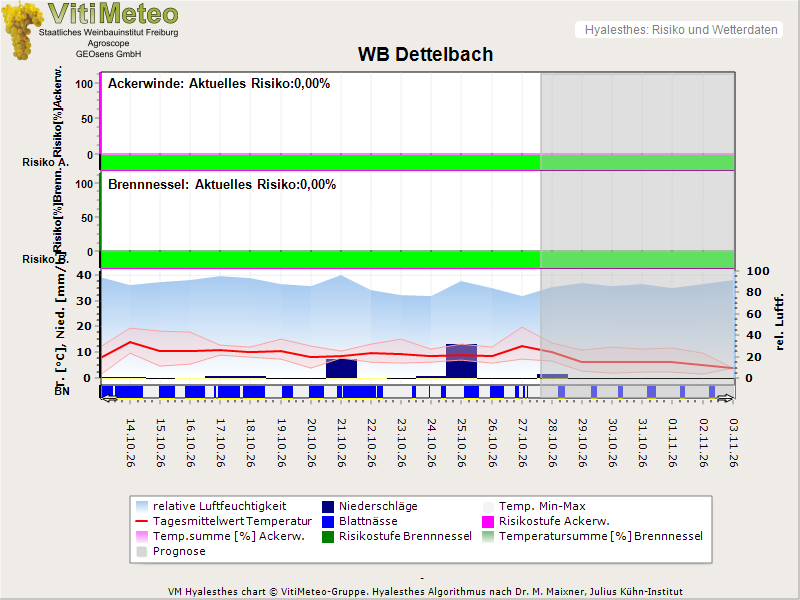Click the precipitation bar on 21.10.26
The image size is (800, 600).
click(x=341, y=368)
